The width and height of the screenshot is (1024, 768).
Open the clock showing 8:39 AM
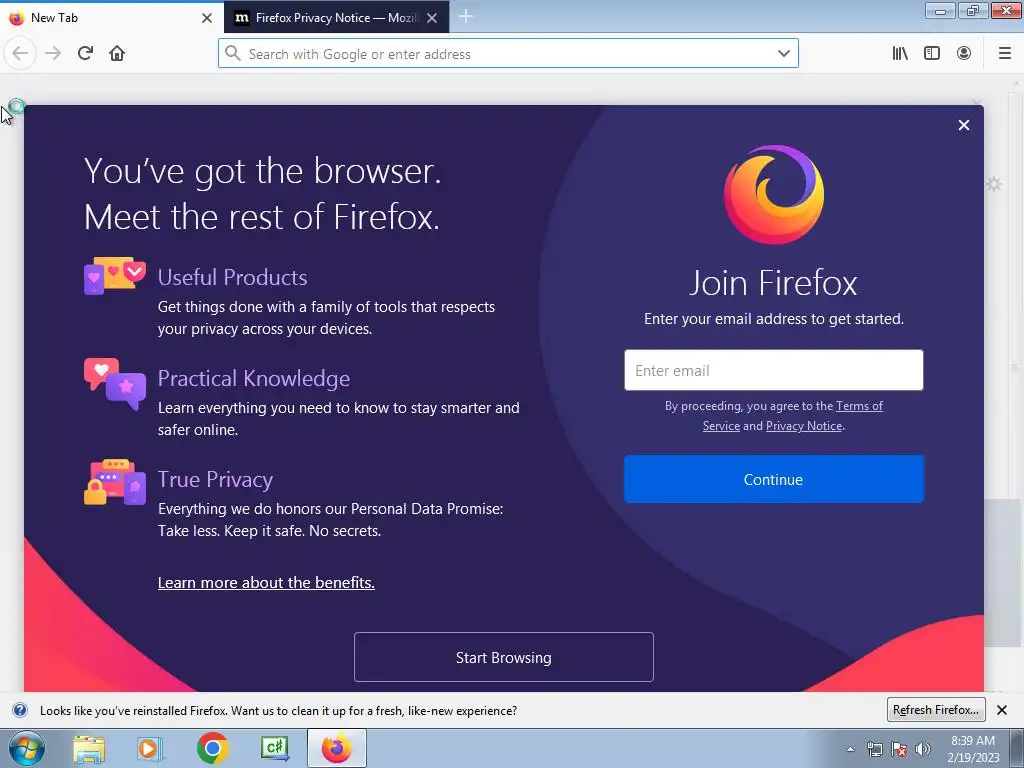[x=973, y=749]
